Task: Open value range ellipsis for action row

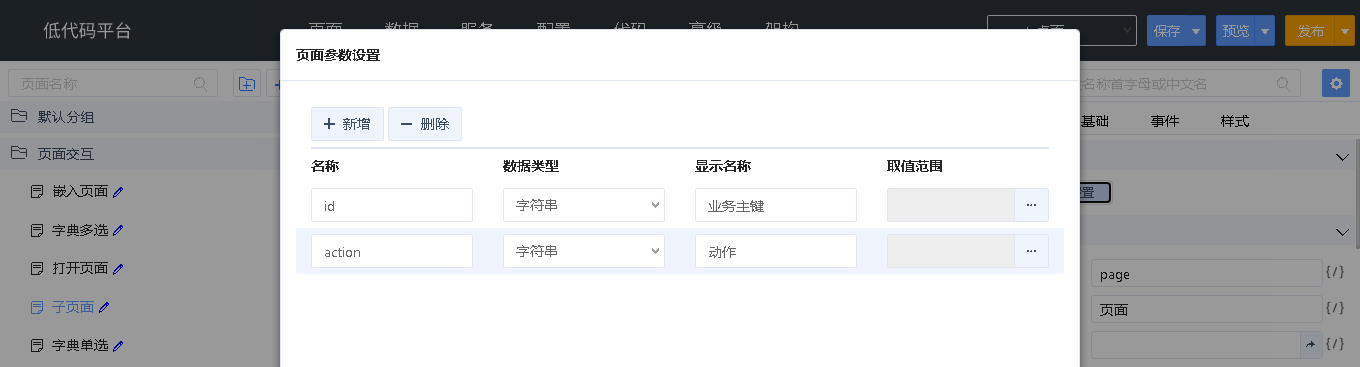Action: 1031,252
